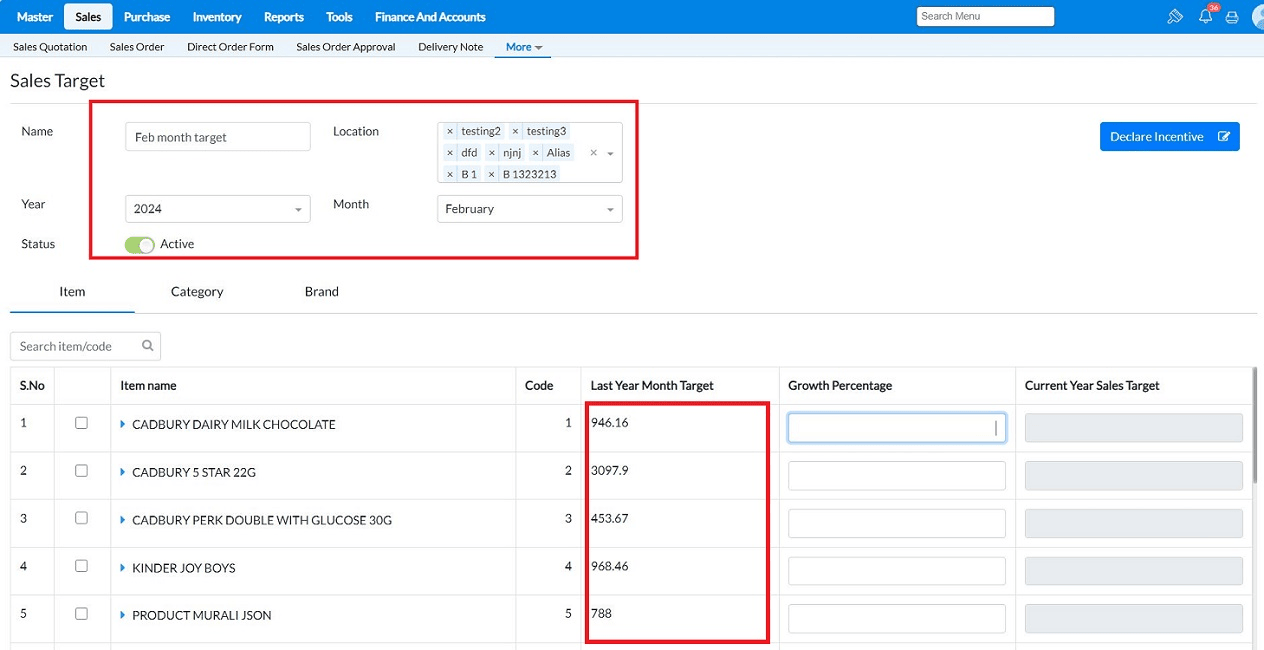Remove B 1 location tag
The width and height of the screenshot is (1264, 650).
450,174
